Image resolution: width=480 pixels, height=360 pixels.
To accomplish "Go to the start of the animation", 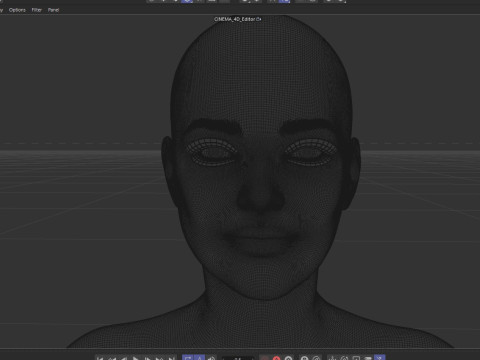I will [x=100, y=358].
